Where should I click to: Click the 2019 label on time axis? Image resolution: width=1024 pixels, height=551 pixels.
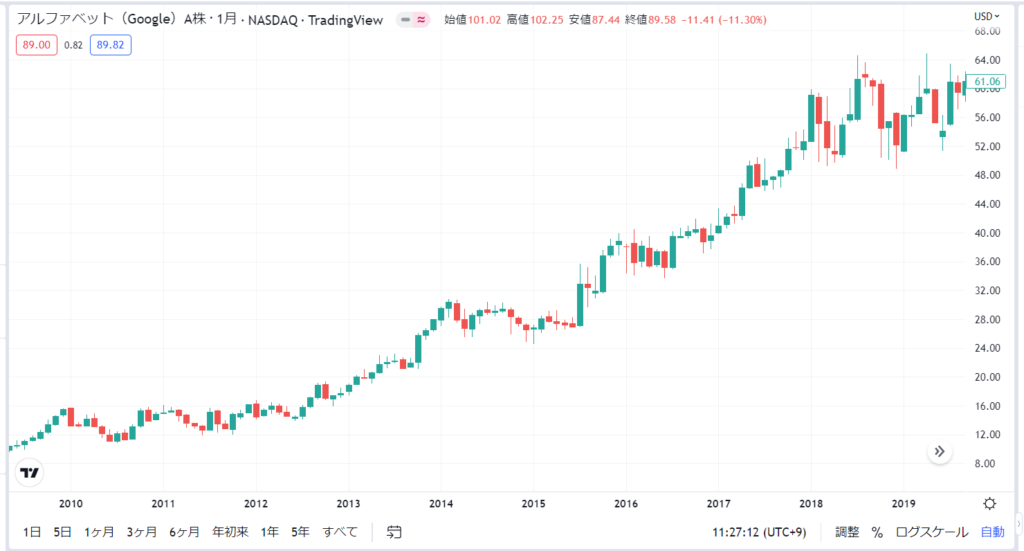coord(904,503)
